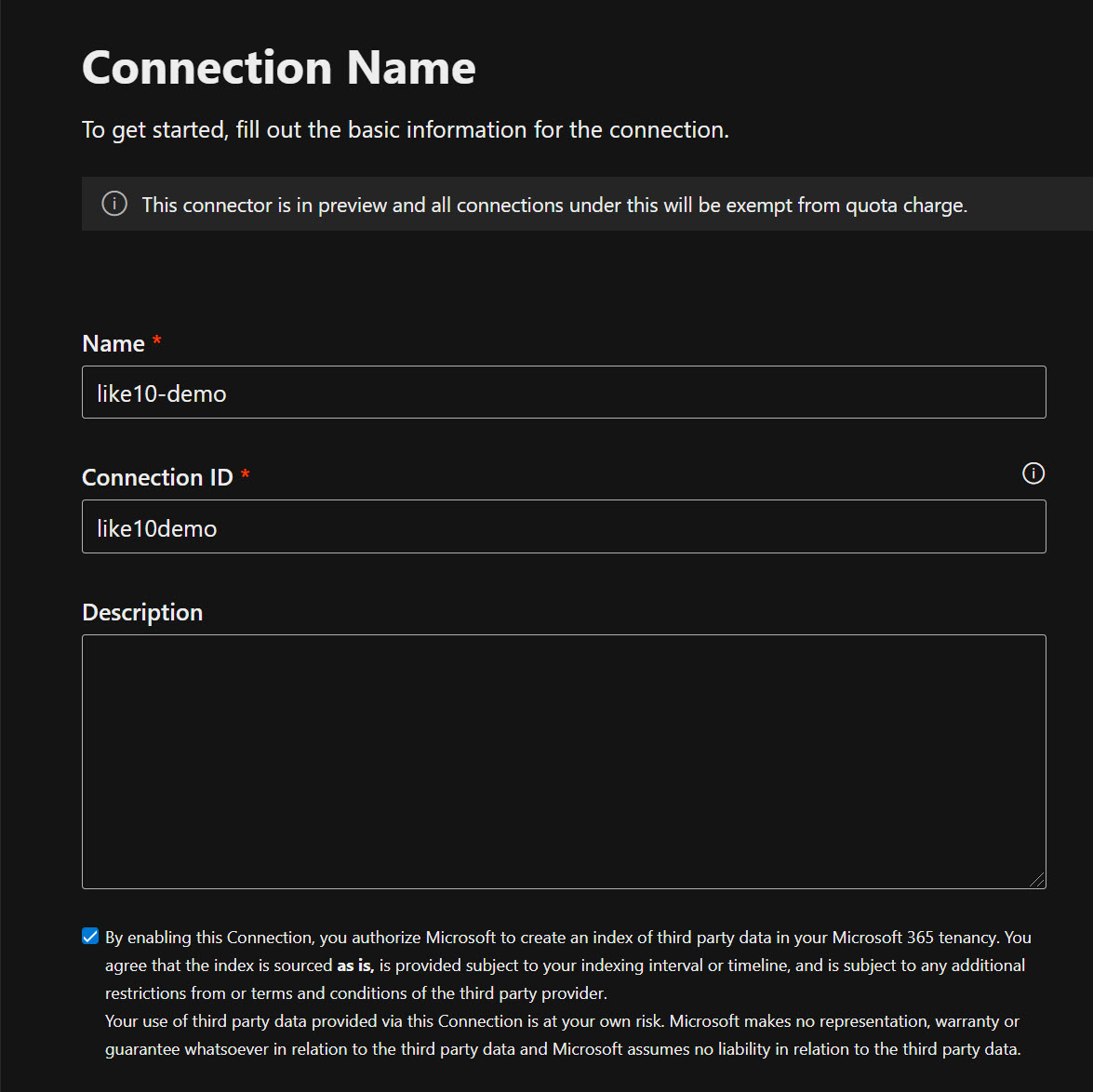Screen dimensions: 1093x1092
Task: Click the Connection ID field label
Action: (x=157, y=478)
